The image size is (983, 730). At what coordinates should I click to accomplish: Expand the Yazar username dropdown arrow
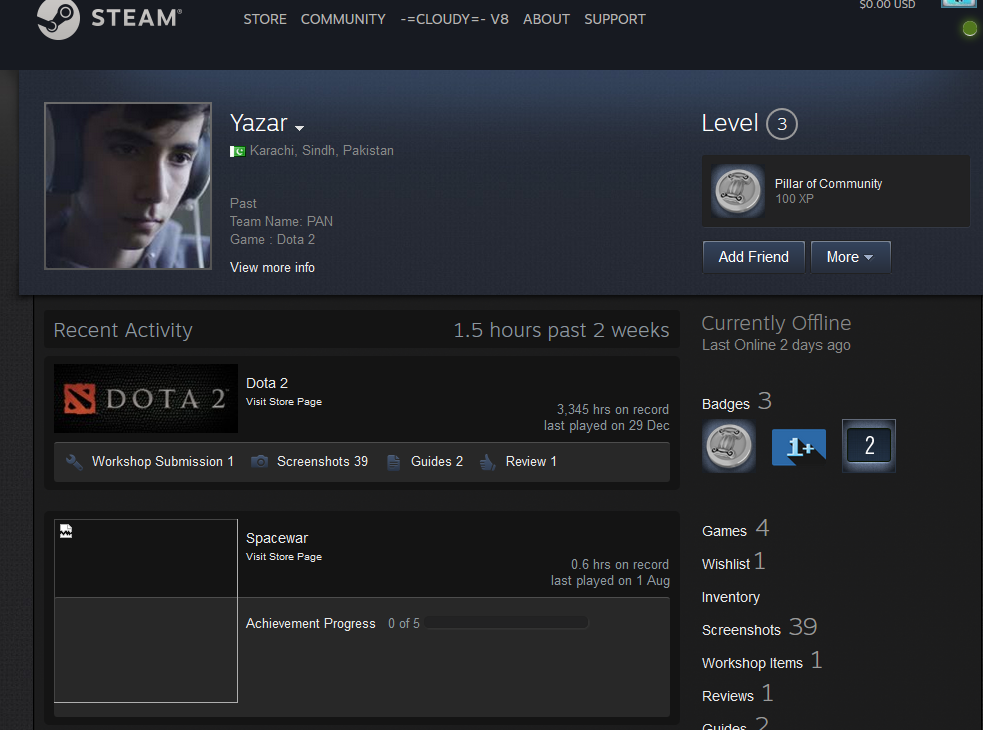tap(299, 128)
